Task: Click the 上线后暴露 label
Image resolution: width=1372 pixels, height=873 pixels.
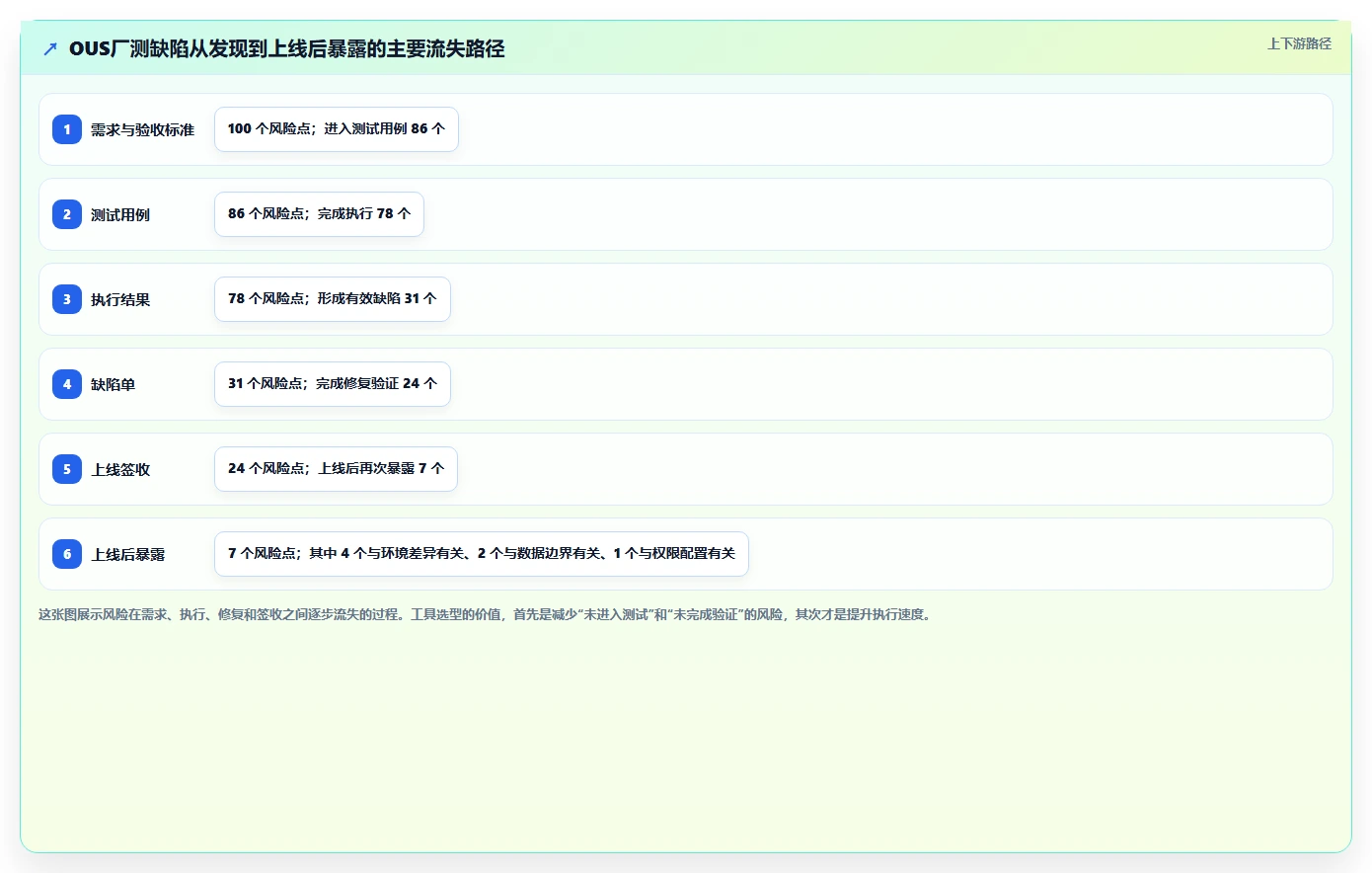Action: [x=127, y=554]
